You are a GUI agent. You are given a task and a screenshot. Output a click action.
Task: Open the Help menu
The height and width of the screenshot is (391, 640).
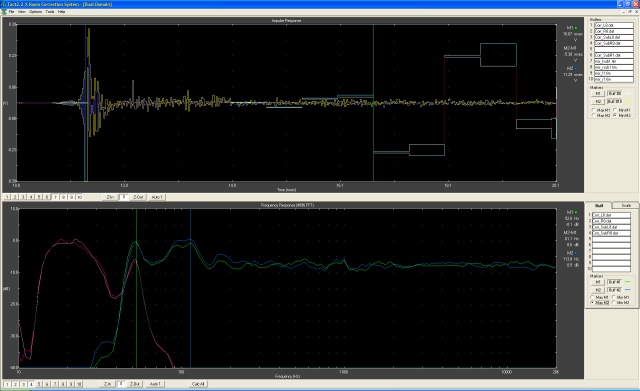(61, 12)
